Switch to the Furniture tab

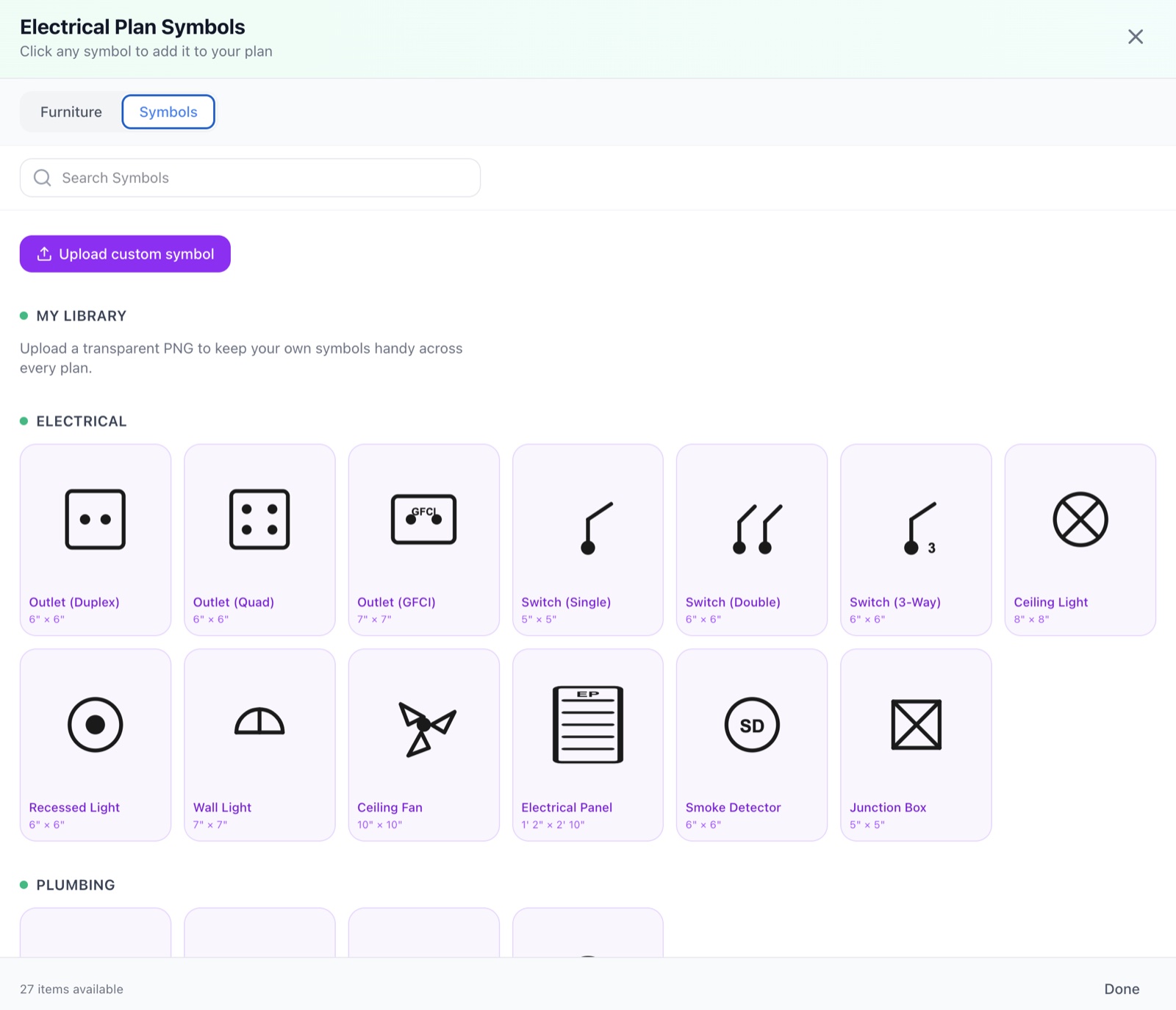[x=71, y=112]
